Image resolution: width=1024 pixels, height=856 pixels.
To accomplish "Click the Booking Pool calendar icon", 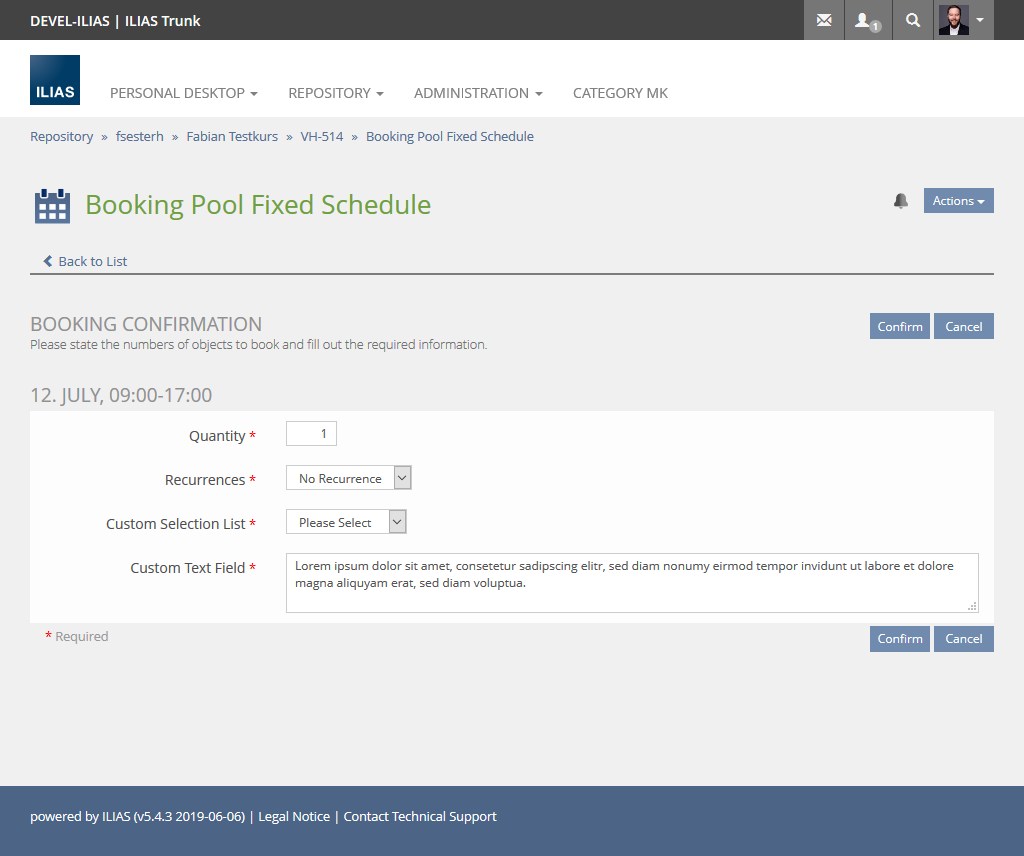I will tap(51, 205).
